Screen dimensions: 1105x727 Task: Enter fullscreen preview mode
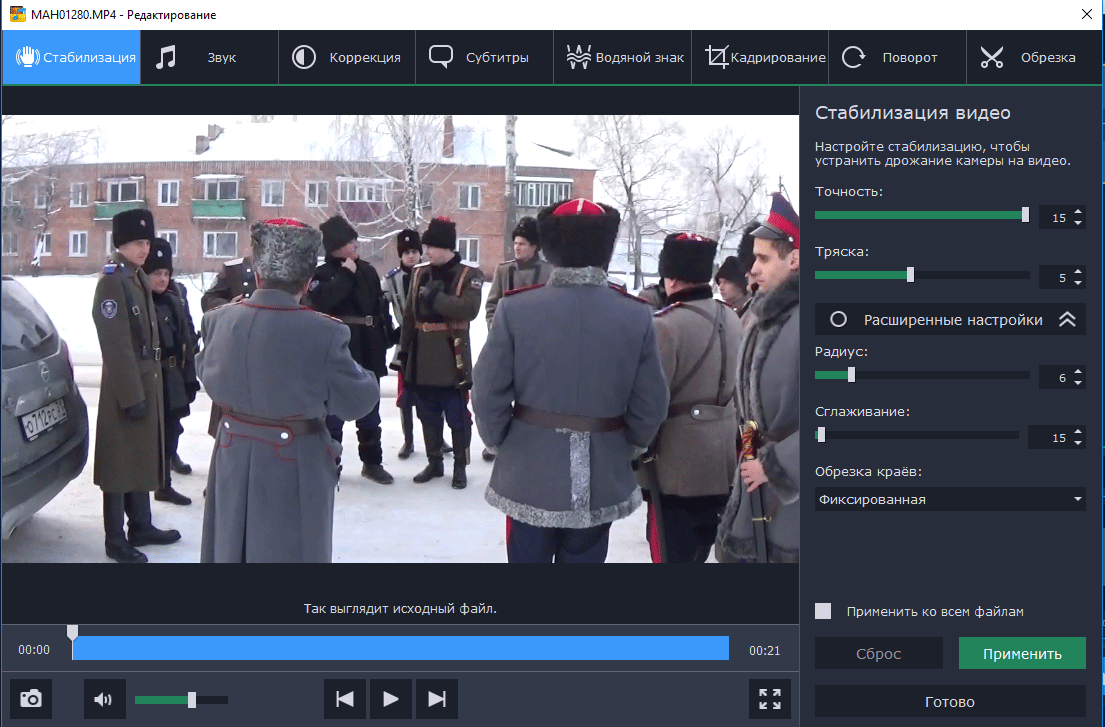pos(769,699)
